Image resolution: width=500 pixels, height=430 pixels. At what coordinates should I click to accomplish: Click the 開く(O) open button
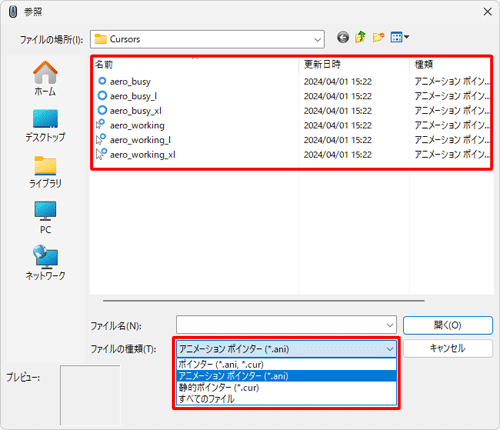pyautogui.click(x=448, y=325)
